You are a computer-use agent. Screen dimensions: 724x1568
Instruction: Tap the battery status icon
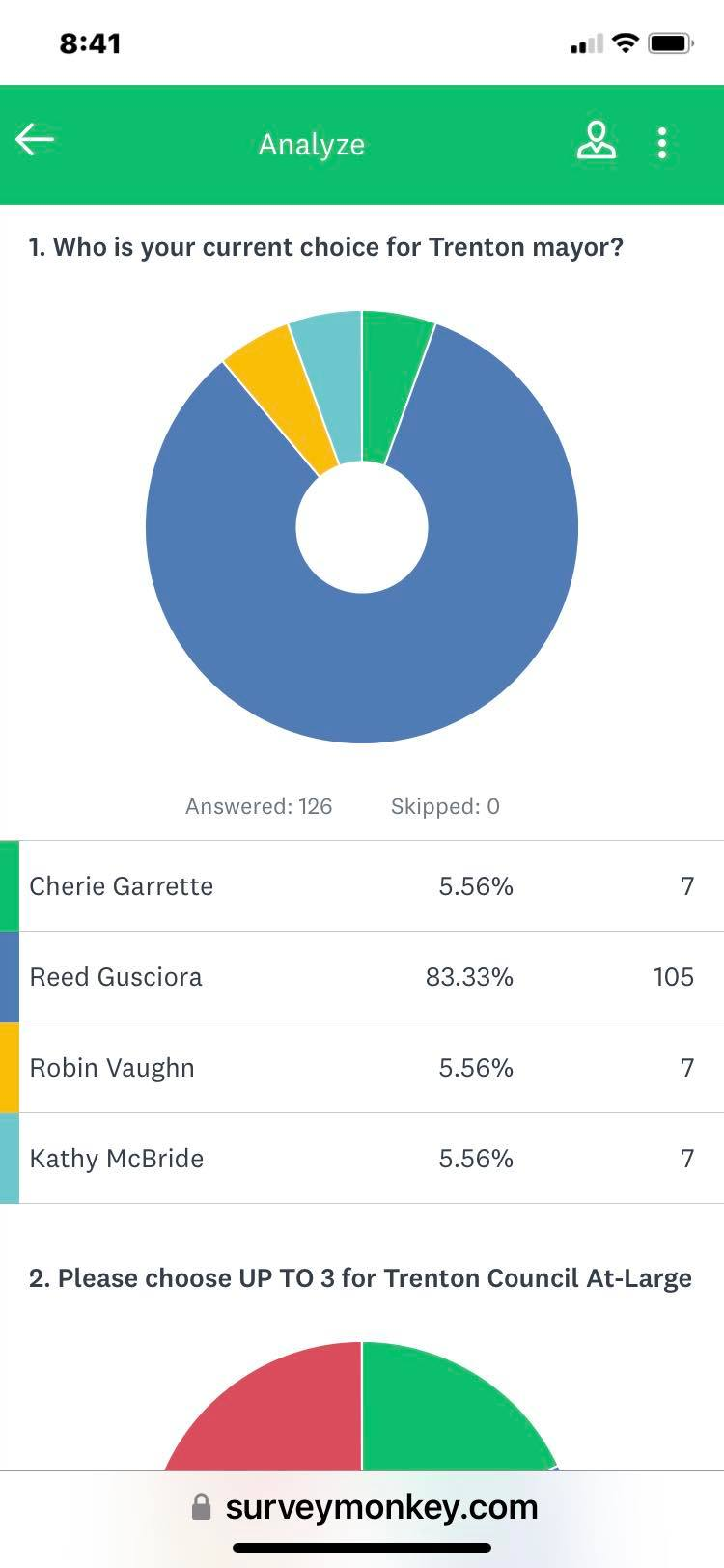point(671,42)
